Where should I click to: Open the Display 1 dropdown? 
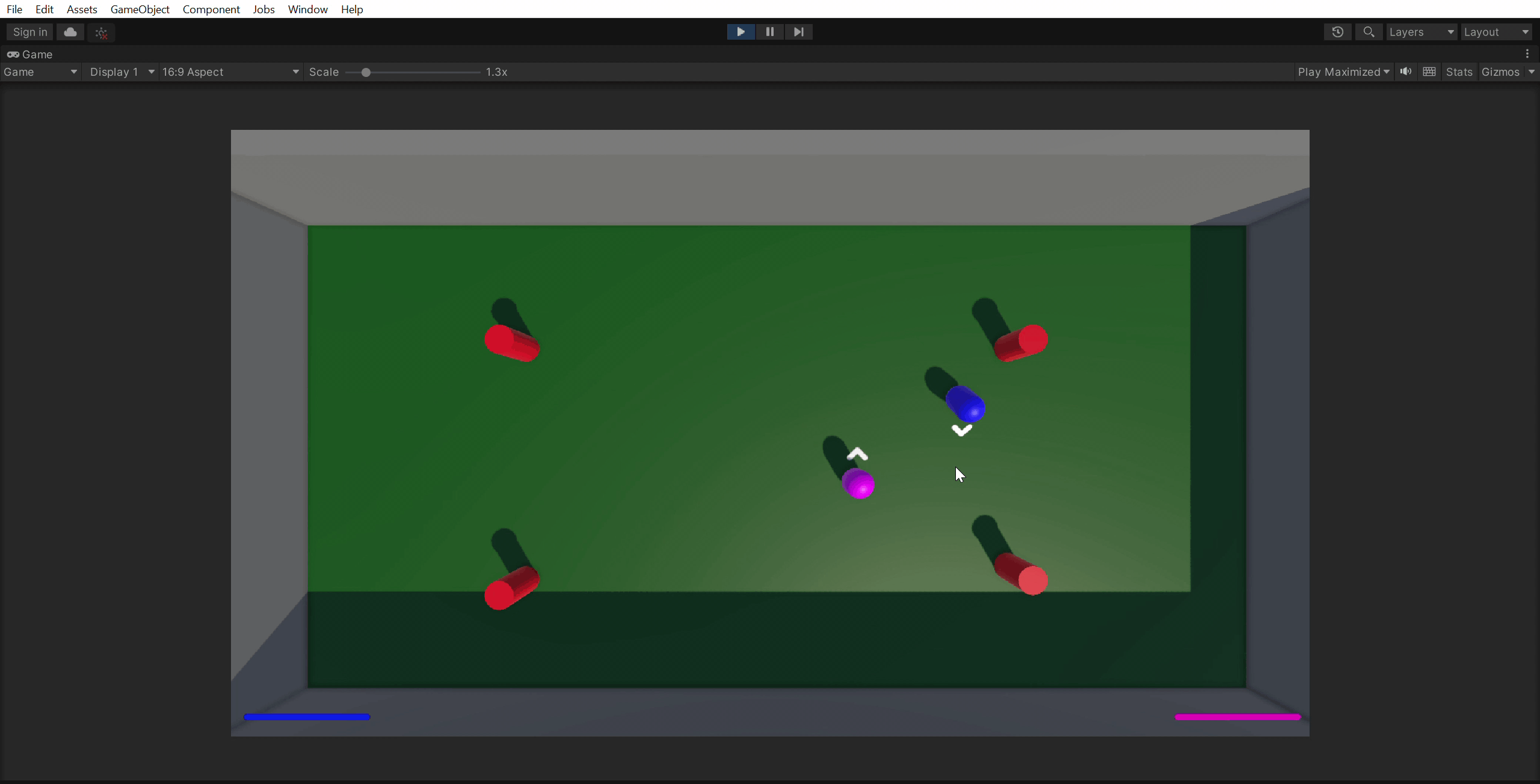coord(122,72)
